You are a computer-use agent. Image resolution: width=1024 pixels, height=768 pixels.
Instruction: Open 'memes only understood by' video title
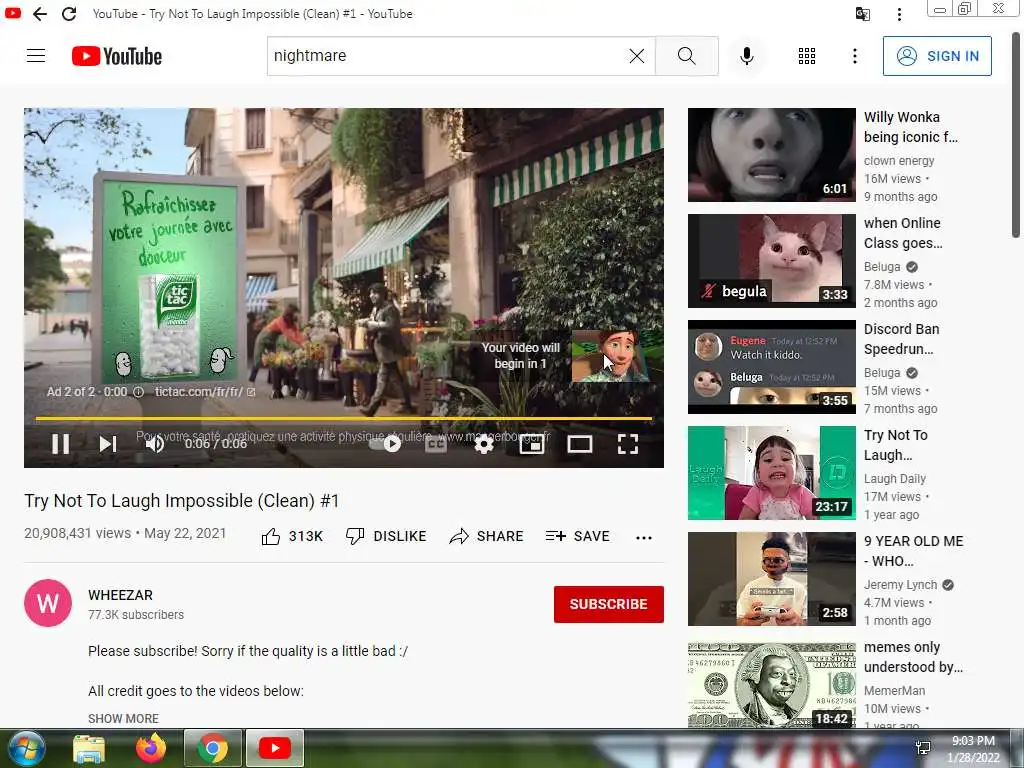coord(913,657)
